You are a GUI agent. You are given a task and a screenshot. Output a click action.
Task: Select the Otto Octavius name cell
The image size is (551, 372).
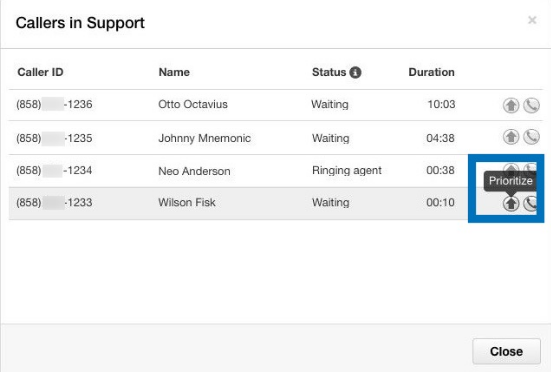tap(193, 104)
